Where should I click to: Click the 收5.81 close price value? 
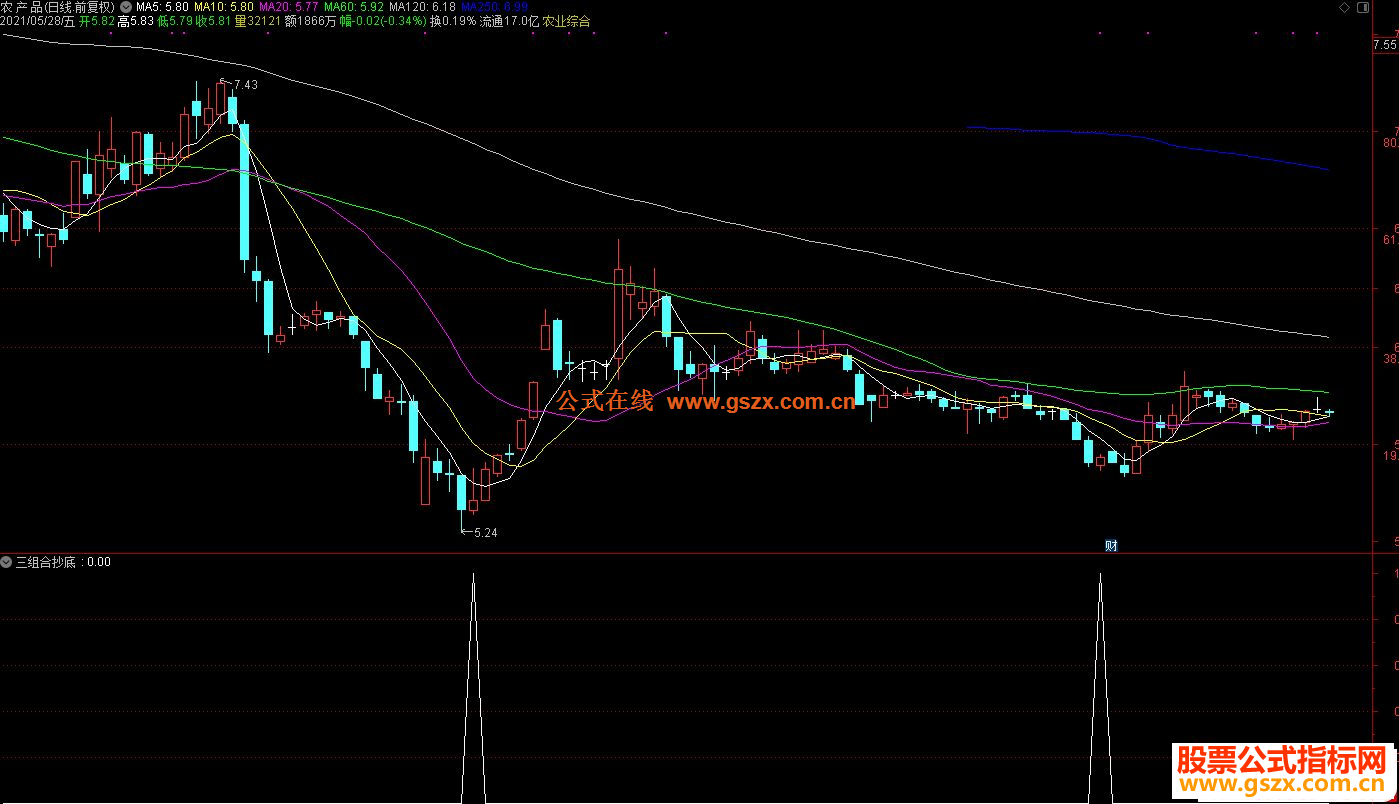(214, 20)
